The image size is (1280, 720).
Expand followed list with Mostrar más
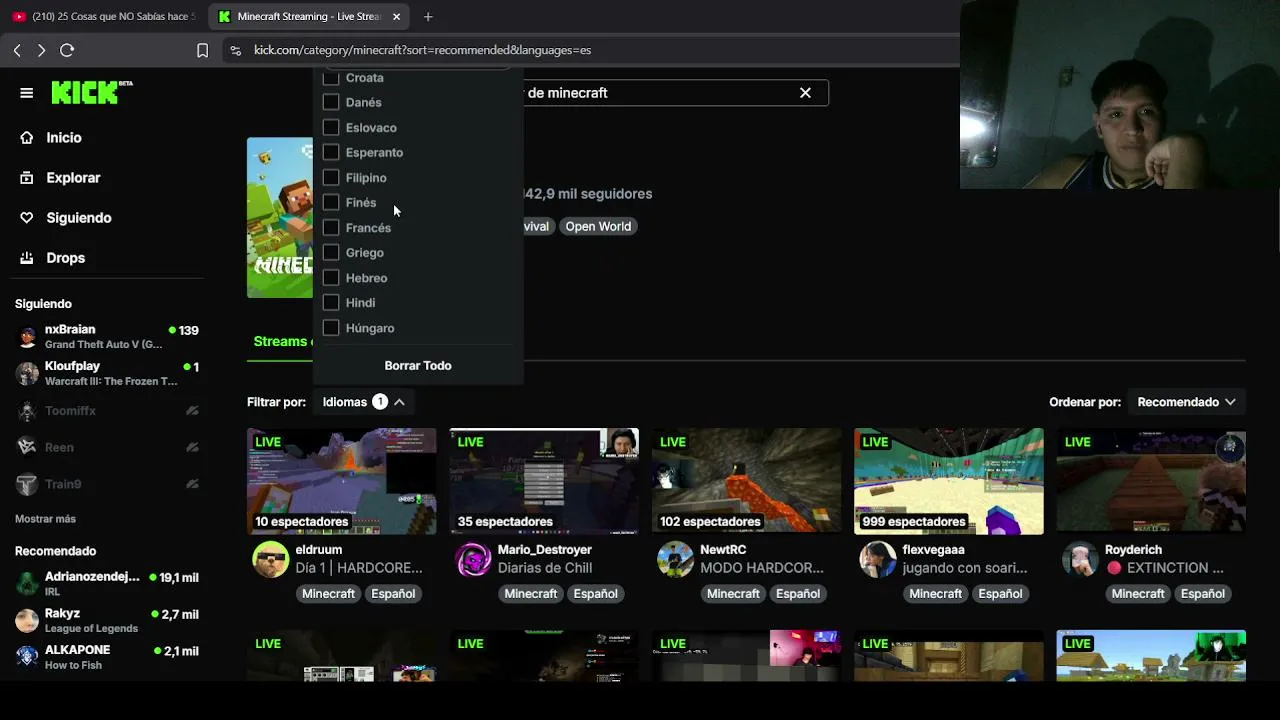45,519
